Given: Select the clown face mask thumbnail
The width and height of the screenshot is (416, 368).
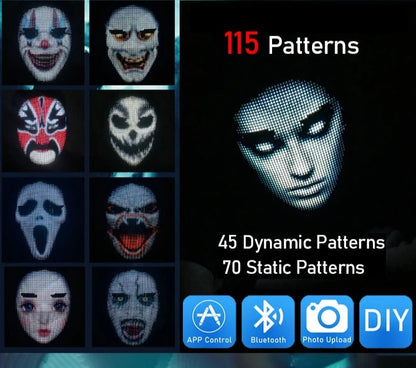Looking at the screenshot, I should [x=43, y=43].
